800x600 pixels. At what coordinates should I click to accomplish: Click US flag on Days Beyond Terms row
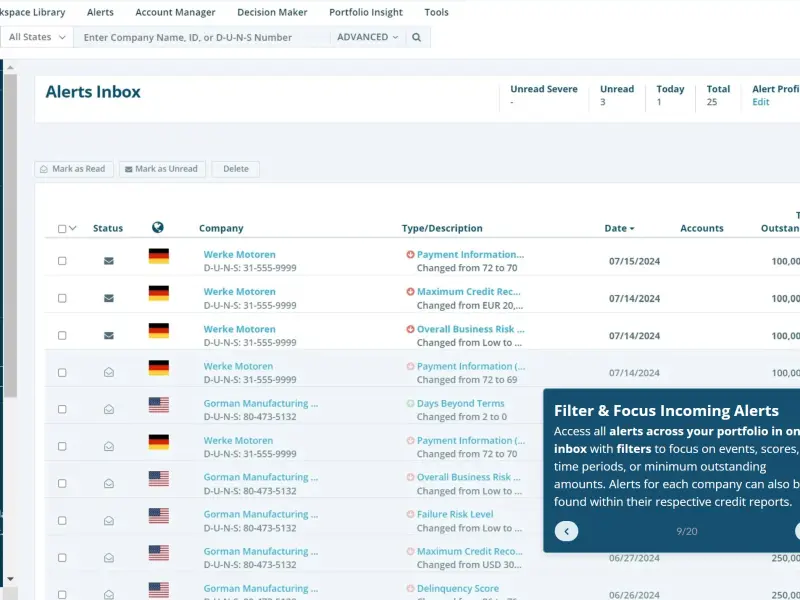tap(159, 405)
